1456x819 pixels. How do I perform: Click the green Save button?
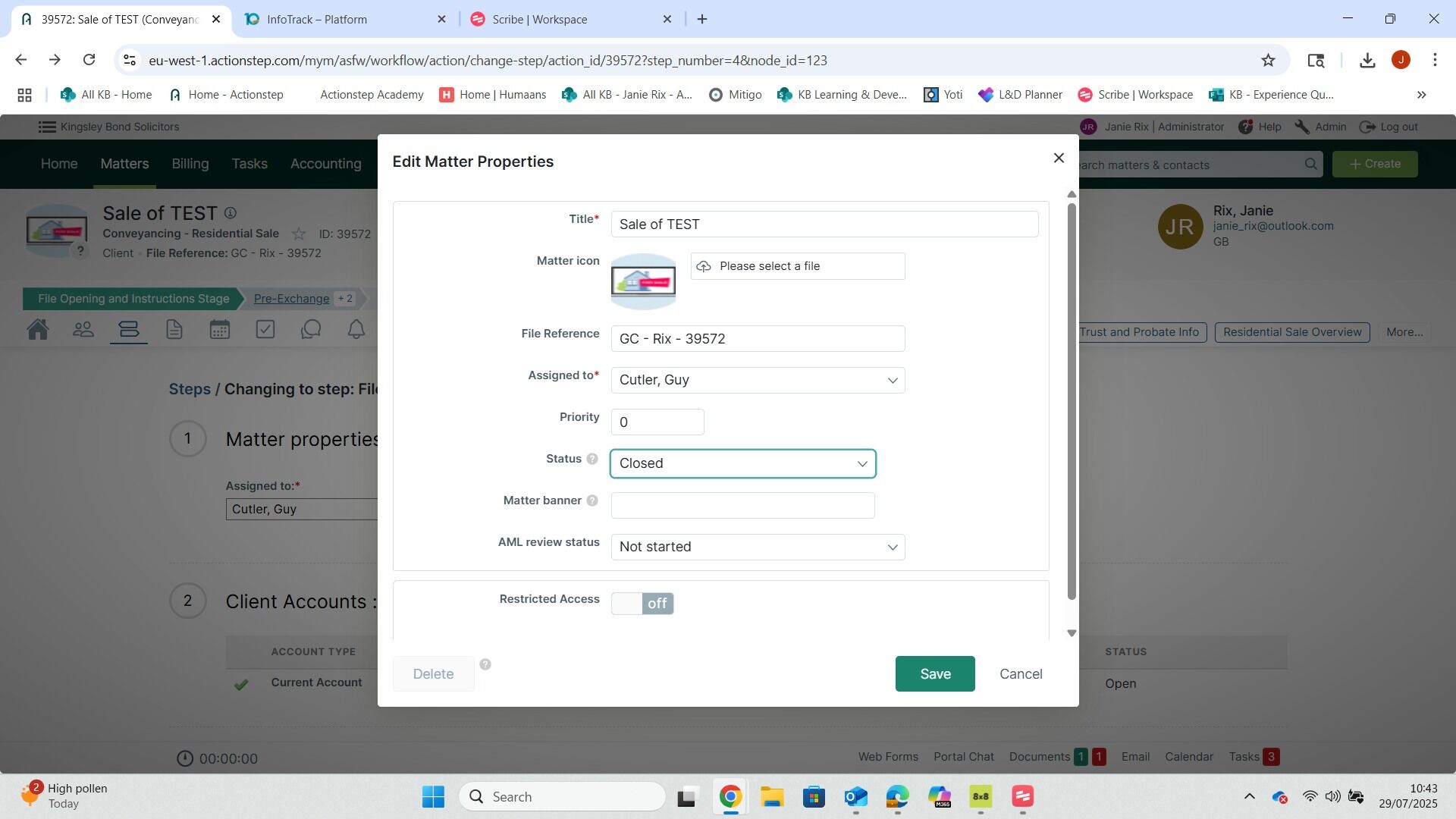934,674
